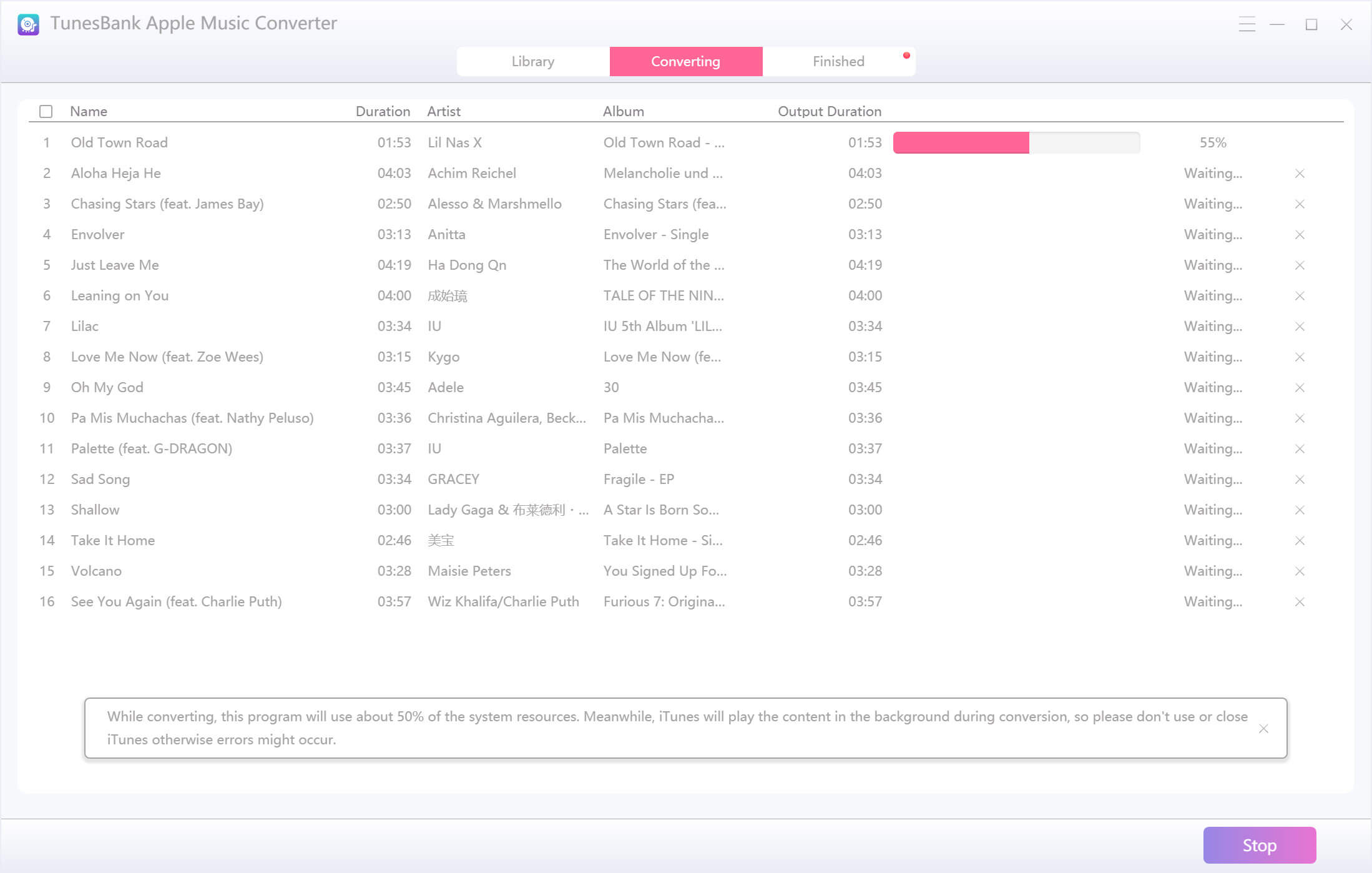Select the Aloha Heja He track name

(116, 173)
